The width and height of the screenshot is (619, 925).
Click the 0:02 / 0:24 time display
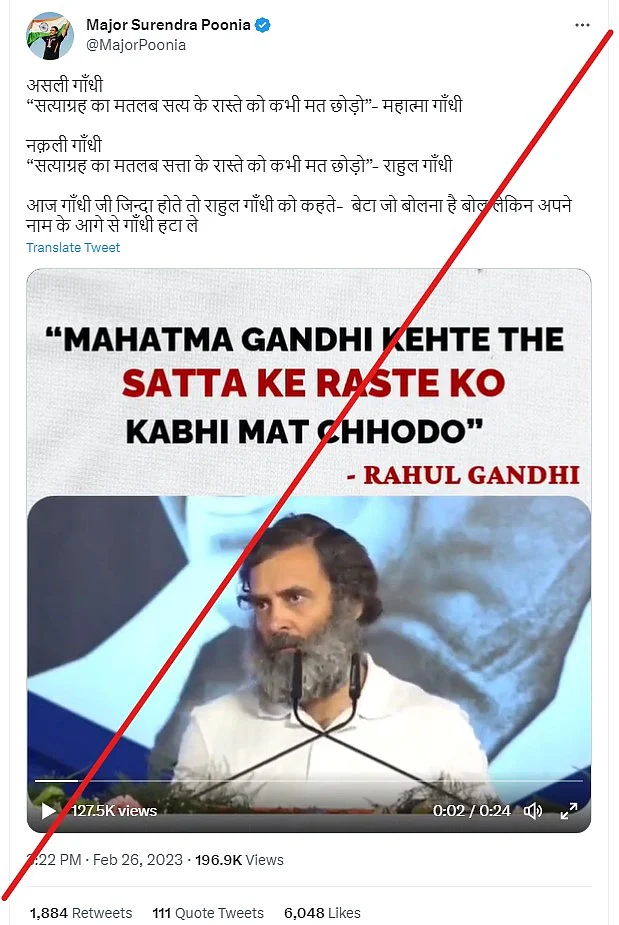click(471, 811)
